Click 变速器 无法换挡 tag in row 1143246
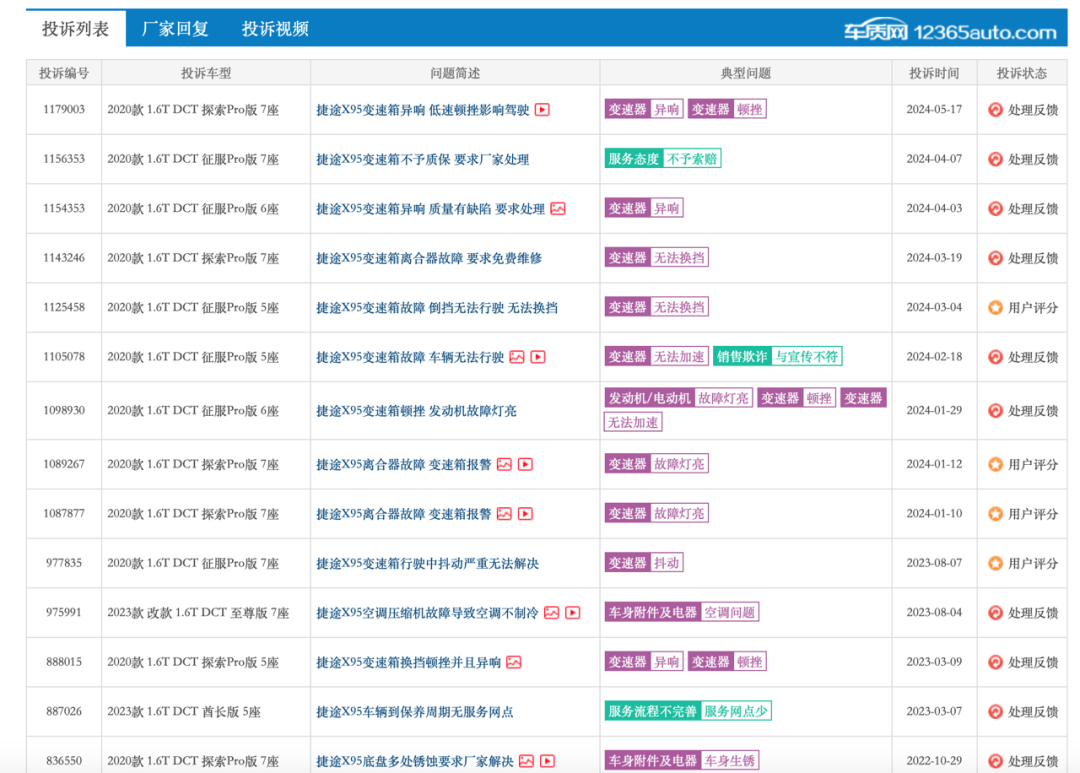Viewport: 1080px width, 773px height. (x=656, y=258)
